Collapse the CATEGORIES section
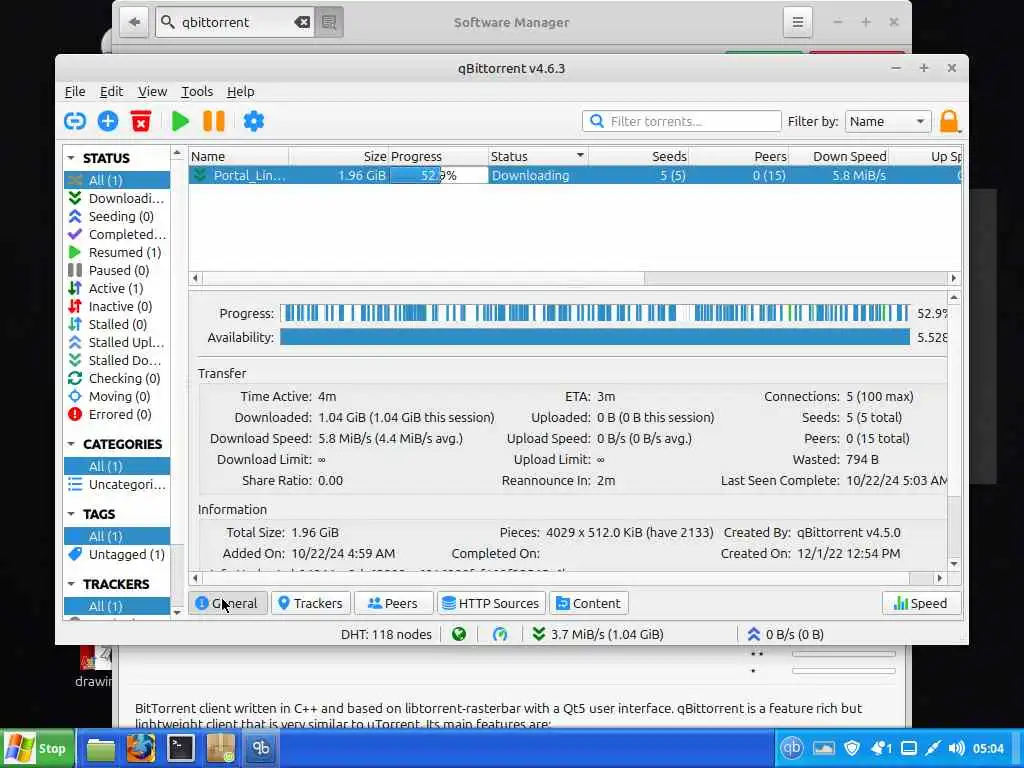Viewport: 1024px width, 768px height. pos(71,444)
